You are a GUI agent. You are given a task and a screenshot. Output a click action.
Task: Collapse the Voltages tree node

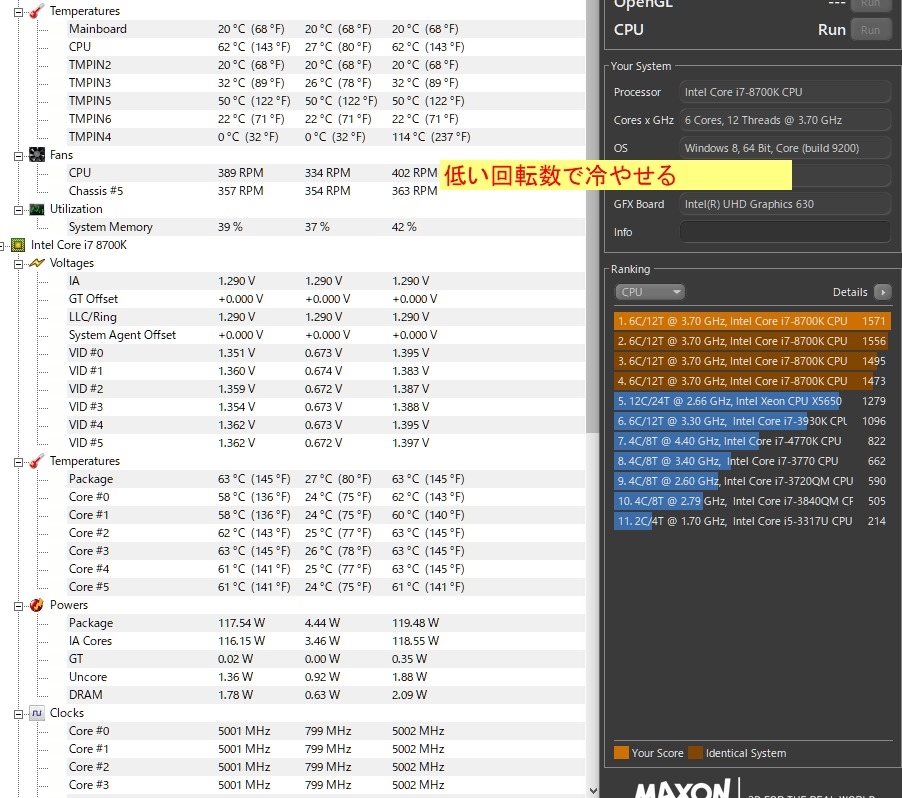[18, 264]
